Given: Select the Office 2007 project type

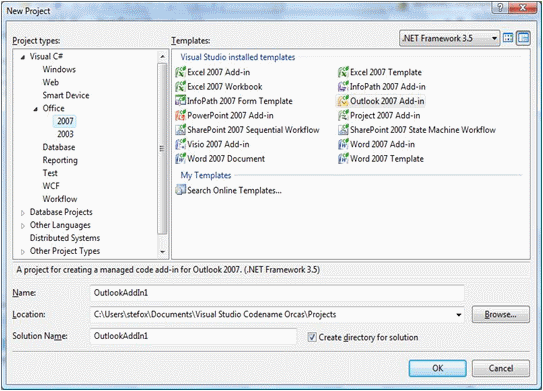Looking at the screenshot, I should point(65,121).
